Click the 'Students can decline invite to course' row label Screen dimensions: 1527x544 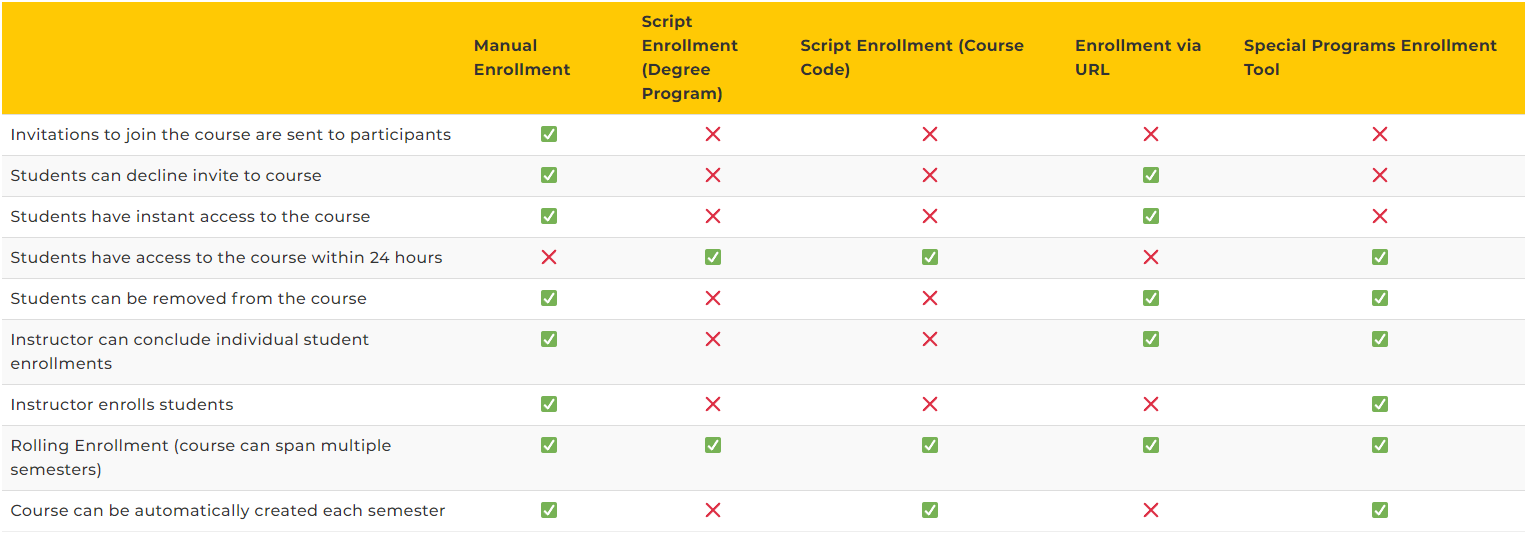[x=166, y=176]
